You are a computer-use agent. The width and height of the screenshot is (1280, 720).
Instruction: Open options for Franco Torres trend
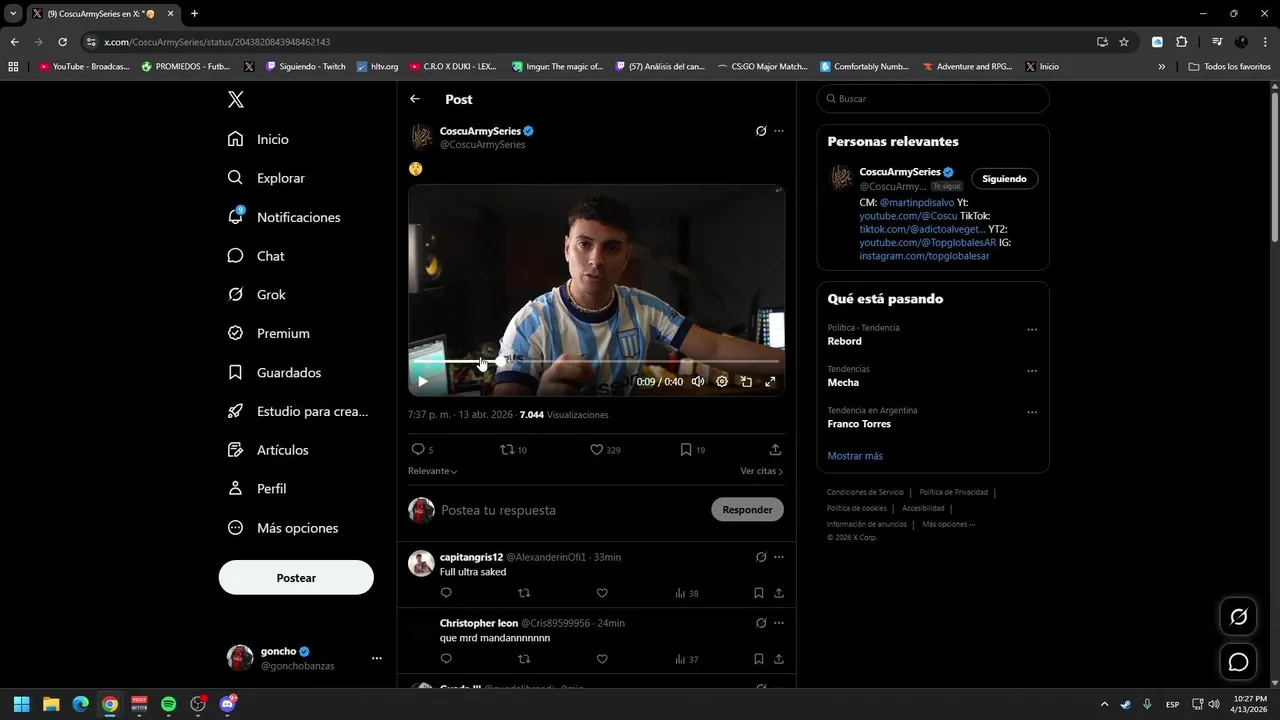[x=1032, y=412]
